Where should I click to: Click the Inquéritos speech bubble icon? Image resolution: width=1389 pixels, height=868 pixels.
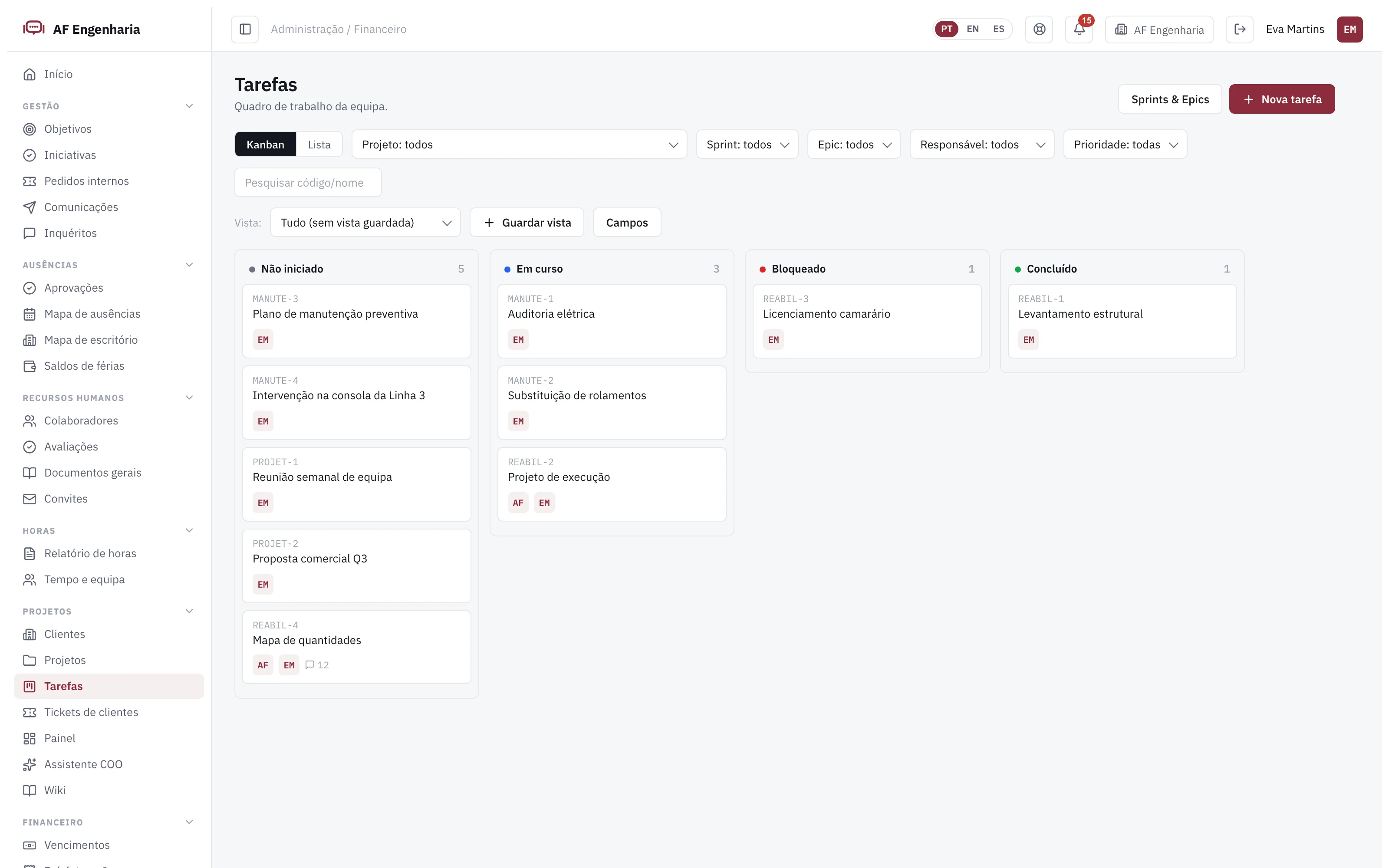pyautogui.click(x=29, y=233)
